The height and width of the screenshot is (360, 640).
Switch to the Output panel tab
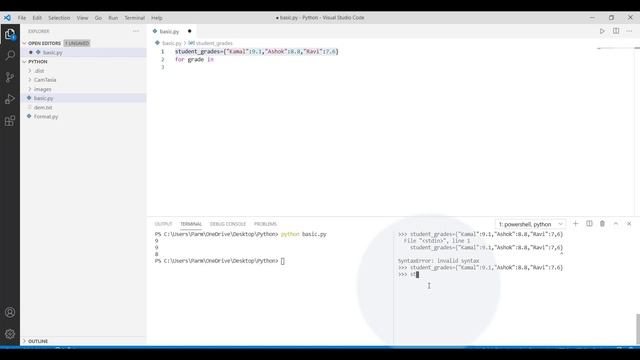click(x=163, y=224)
